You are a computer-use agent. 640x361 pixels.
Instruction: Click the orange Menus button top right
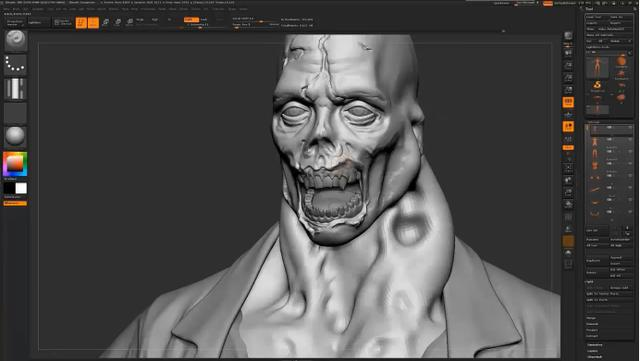pos(548,3)
